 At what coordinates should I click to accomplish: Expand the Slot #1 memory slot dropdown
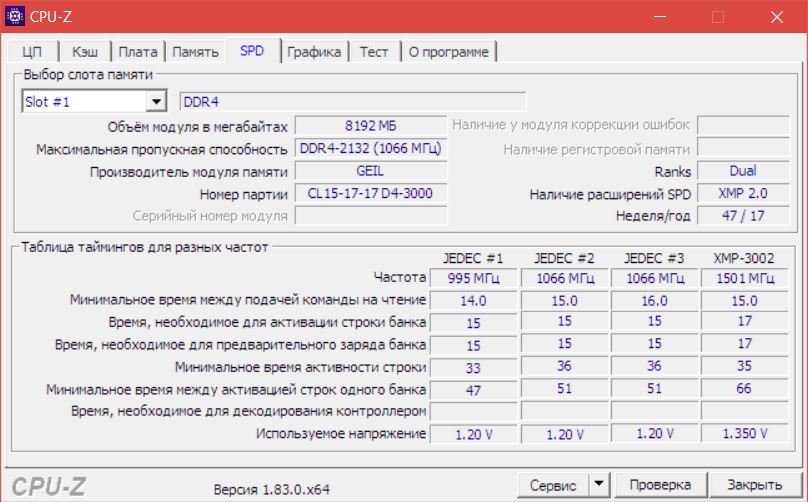156,102
